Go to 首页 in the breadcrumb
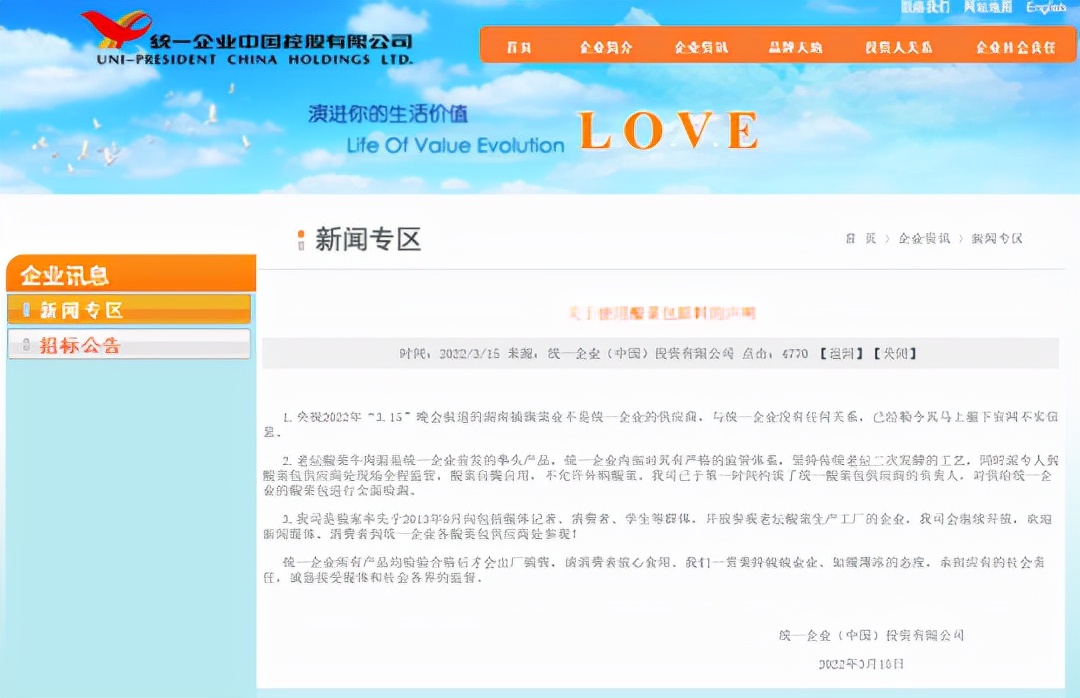The width and height of the screenshot is (1080, 698). [x=861, y=238]
